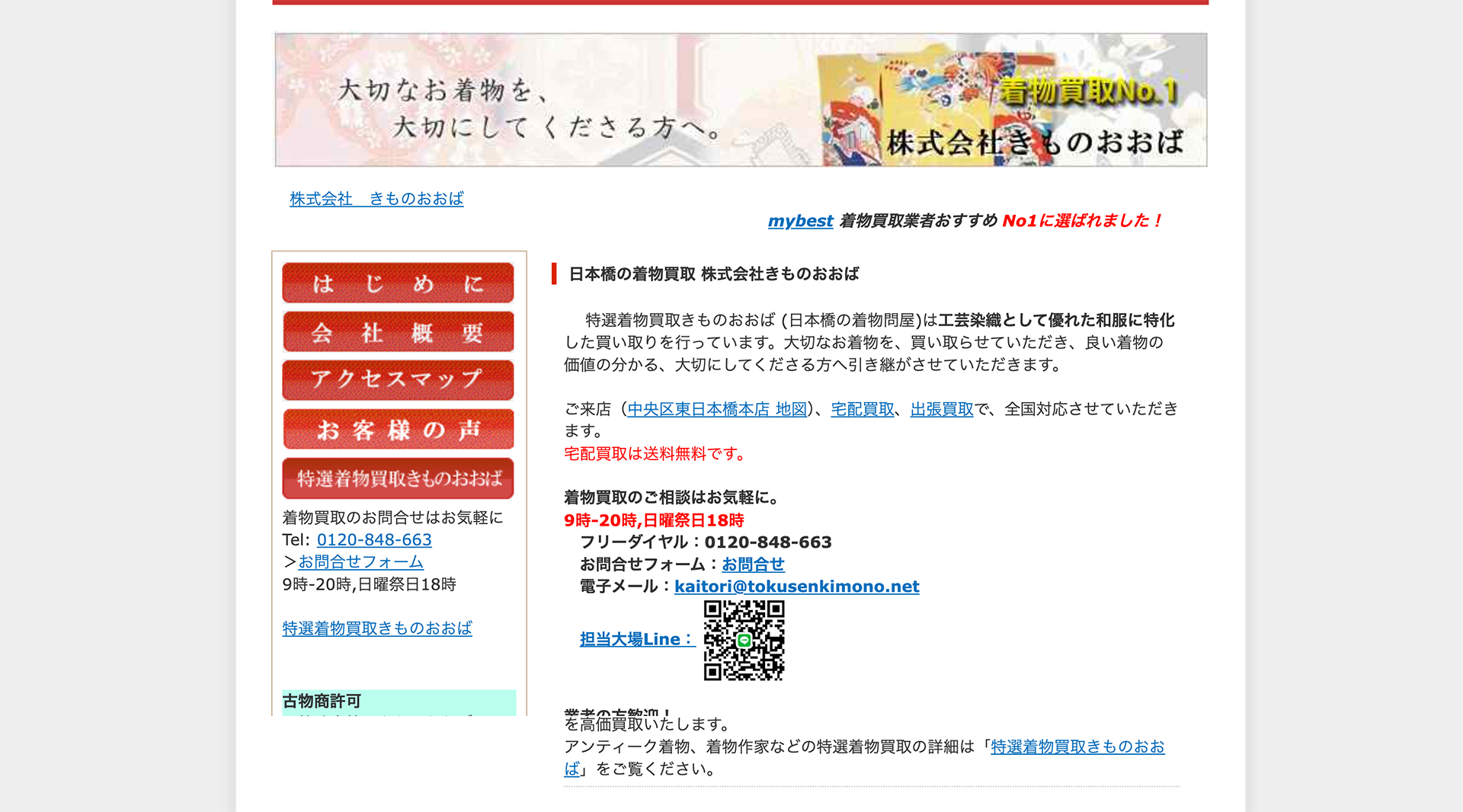The height and width of the screenshot is (812, 1463).
Task: Open the はじめに menu button
Action: click(398, 283)
